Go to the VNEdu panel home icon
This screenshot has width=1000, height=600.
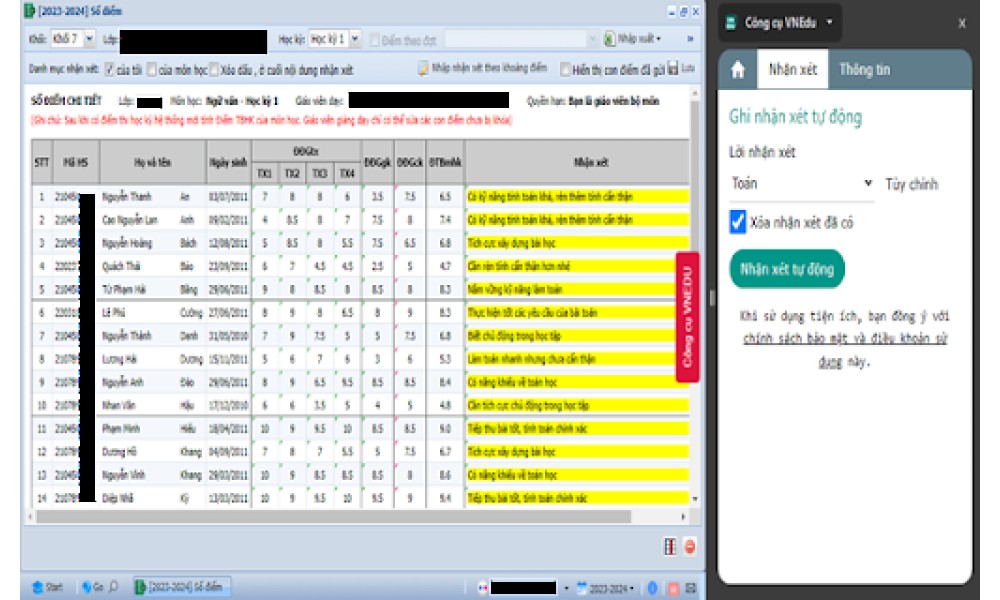click(738, 70)
